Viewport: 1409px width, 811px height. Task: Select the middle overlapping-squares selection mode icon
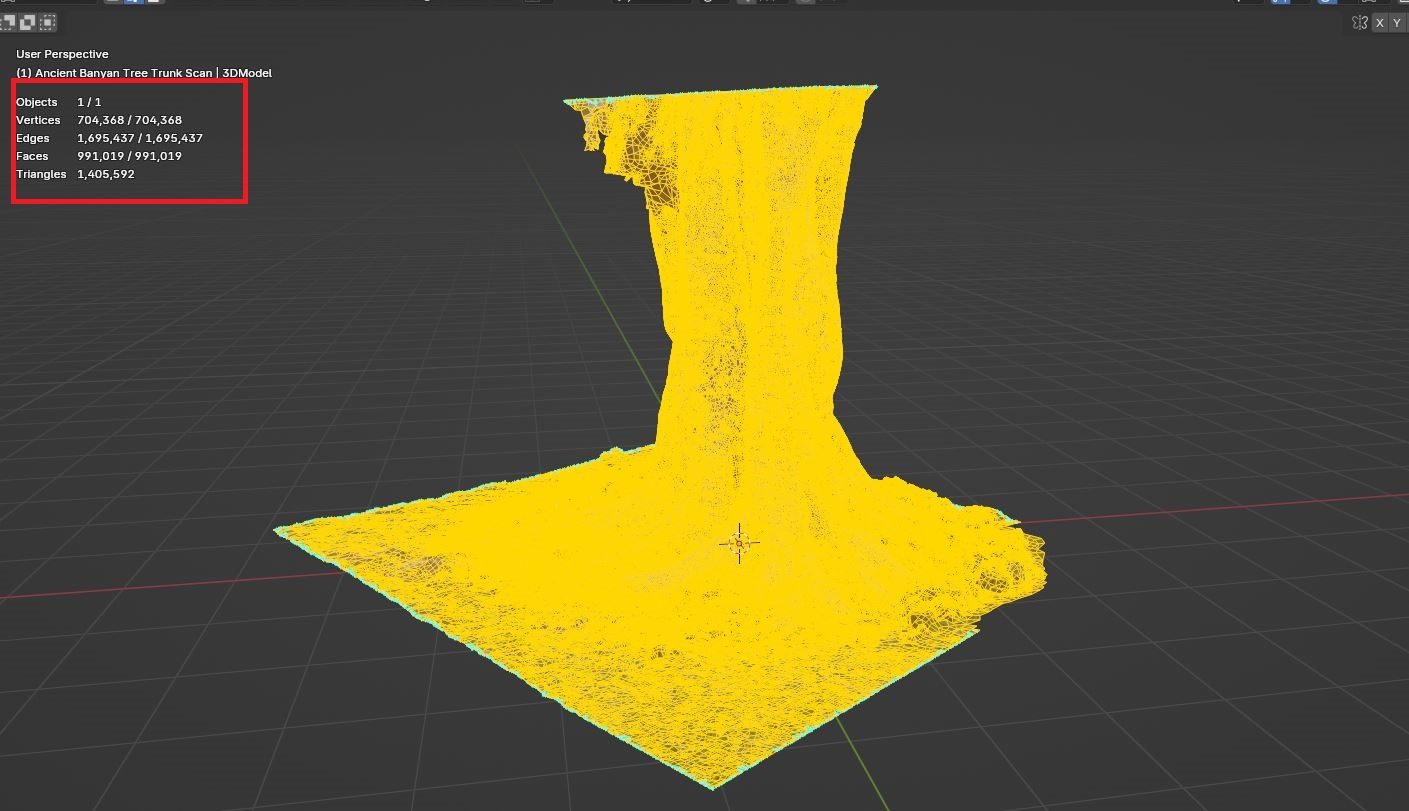click(x=28, y=21)
